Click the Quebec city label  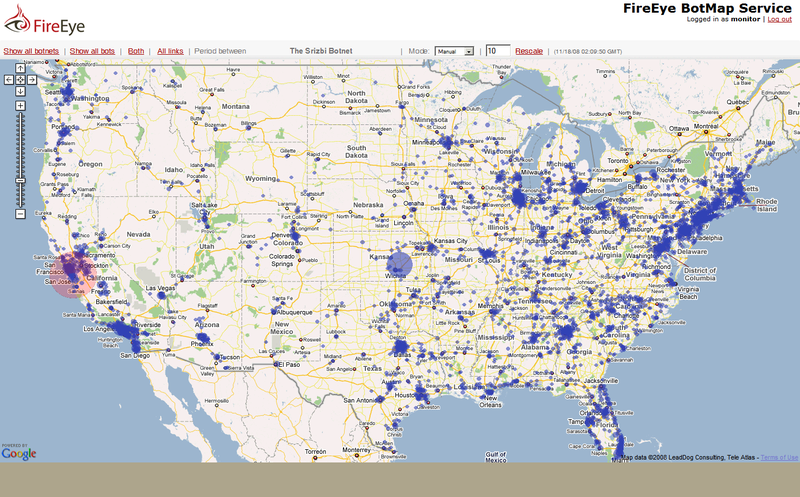tap(737, 102)
